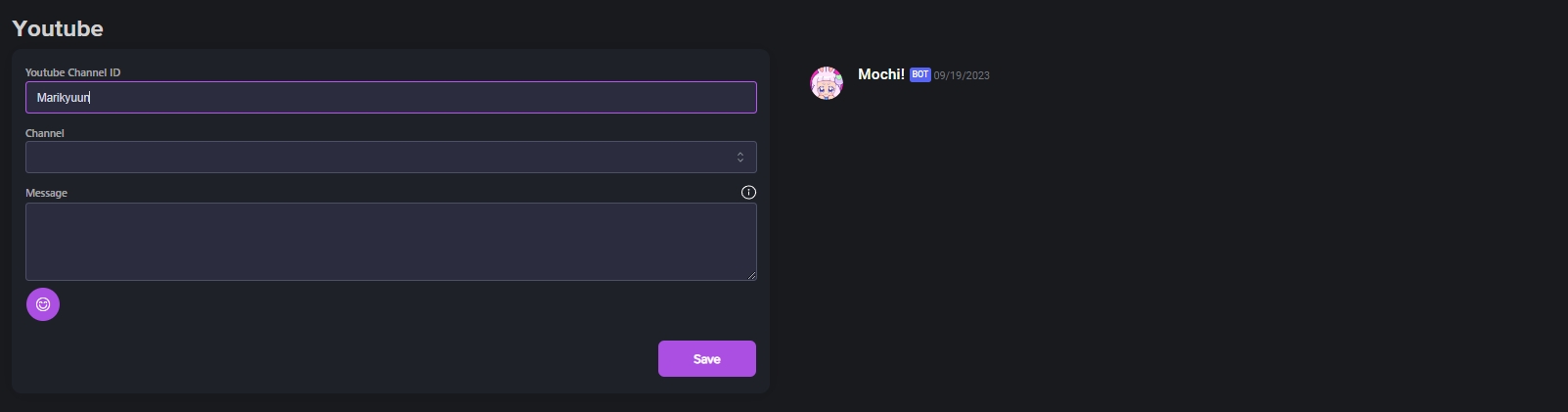
Task: Click the BOT badge beside Mochi
Action: point(919,75)
